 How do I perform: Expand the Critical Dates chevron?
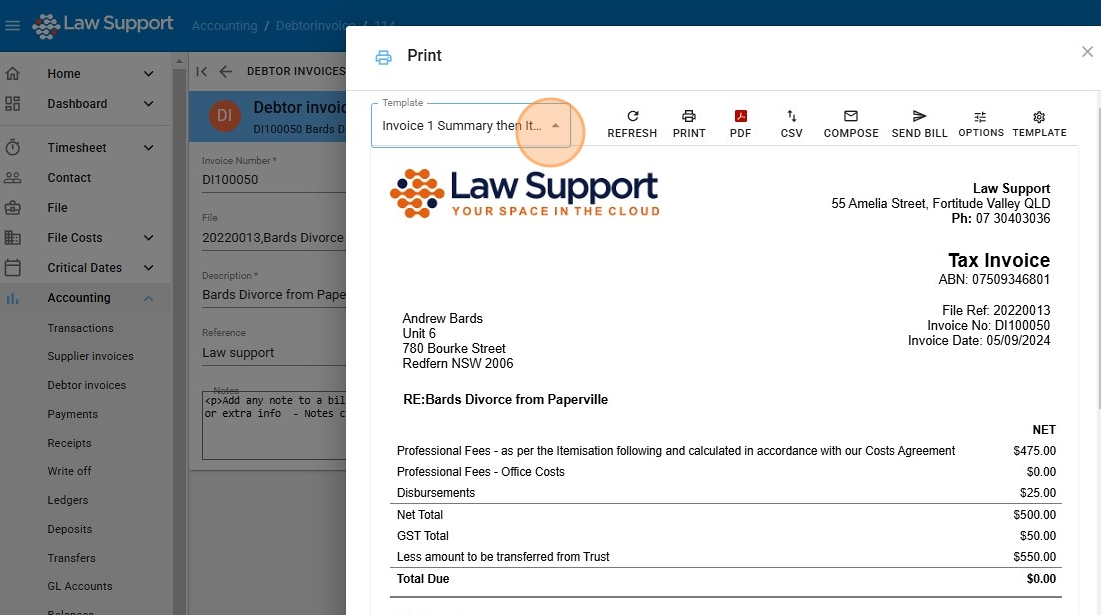(x=148, y=268)
